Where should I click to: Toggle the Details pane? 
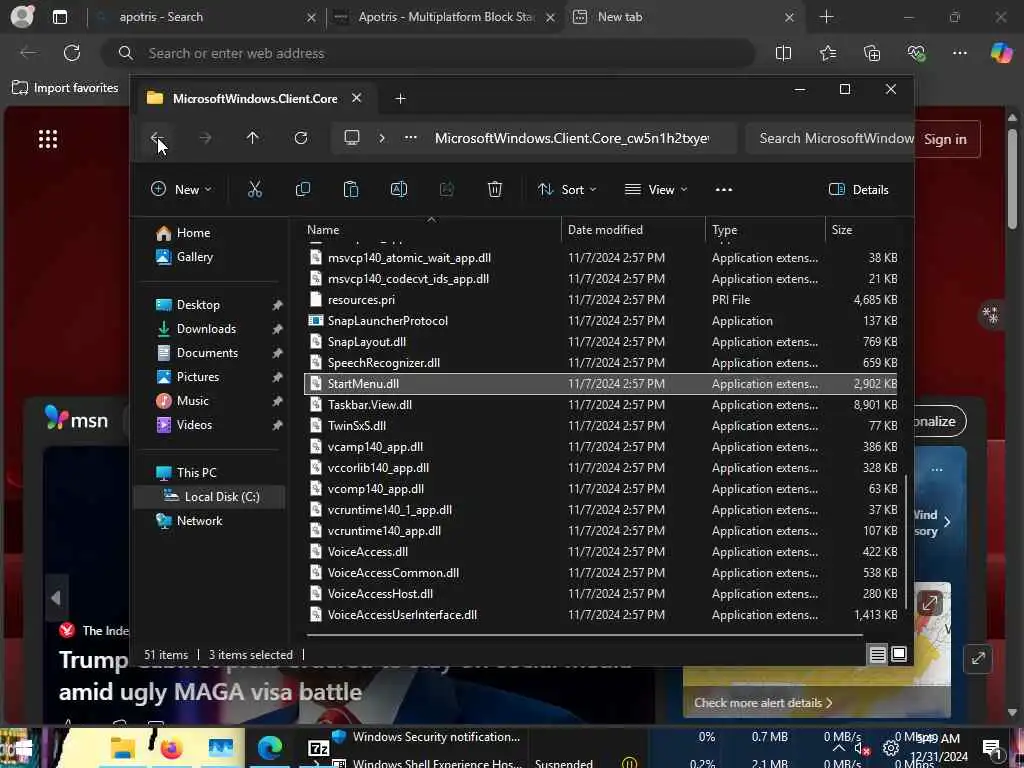pyautogui.click(x=858, y=189)
